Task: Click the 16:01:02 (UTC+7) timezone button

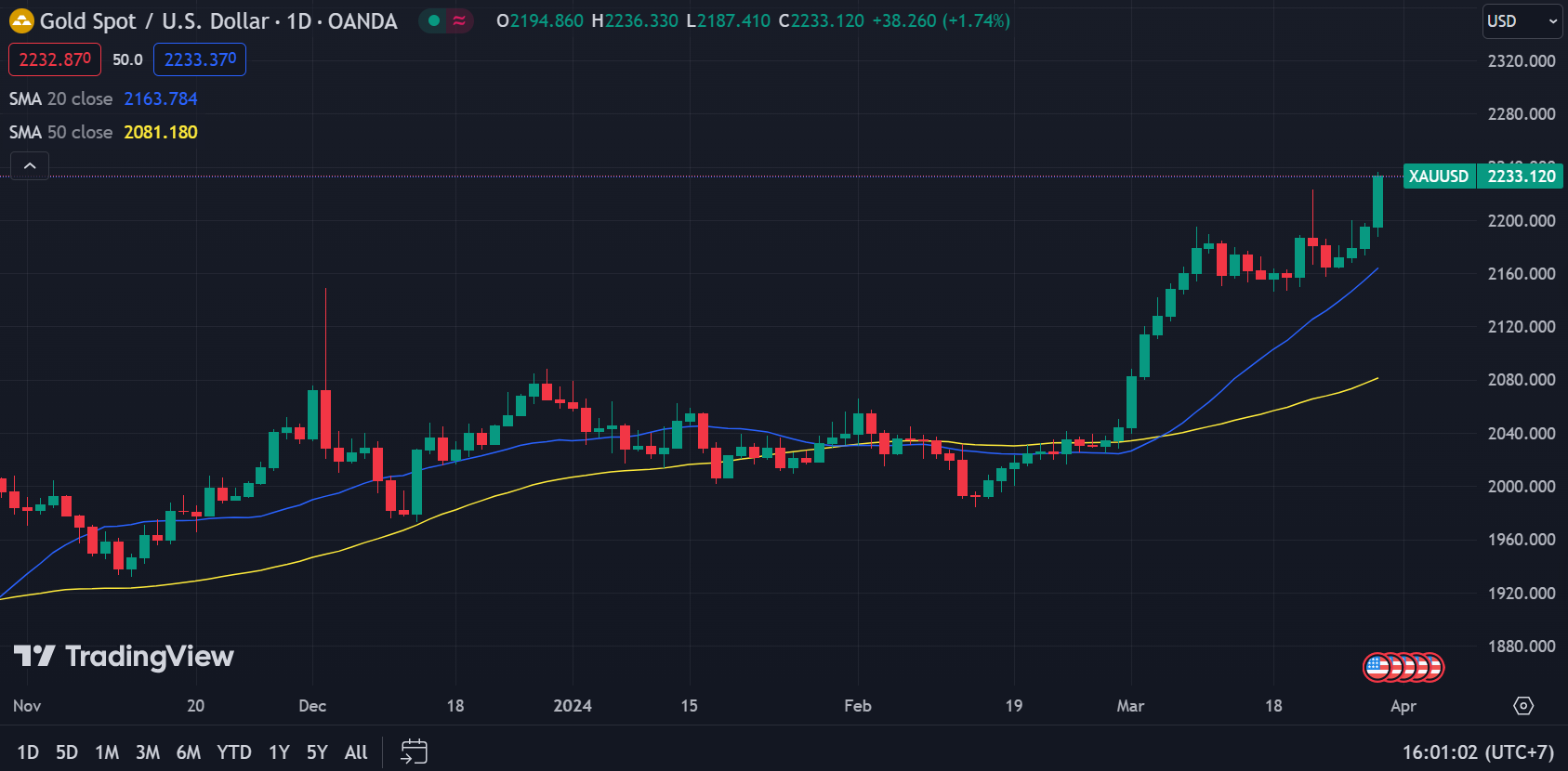Action: [x=1478, y=752]
